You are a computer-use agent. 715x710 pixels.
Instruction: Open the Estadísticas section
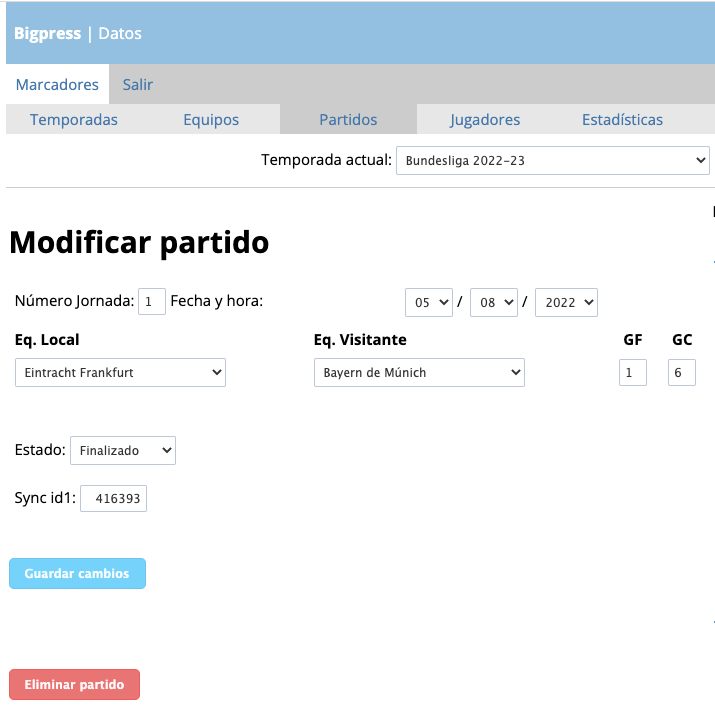(x=622, y=119)
